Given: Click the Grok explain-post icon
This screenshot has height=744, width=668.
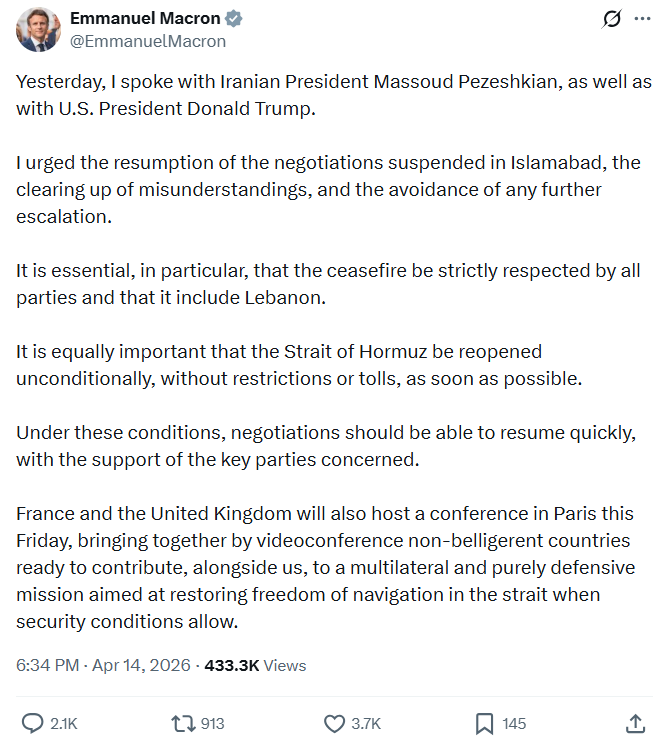Looking at the screenshot, I should tap(608, 19).
